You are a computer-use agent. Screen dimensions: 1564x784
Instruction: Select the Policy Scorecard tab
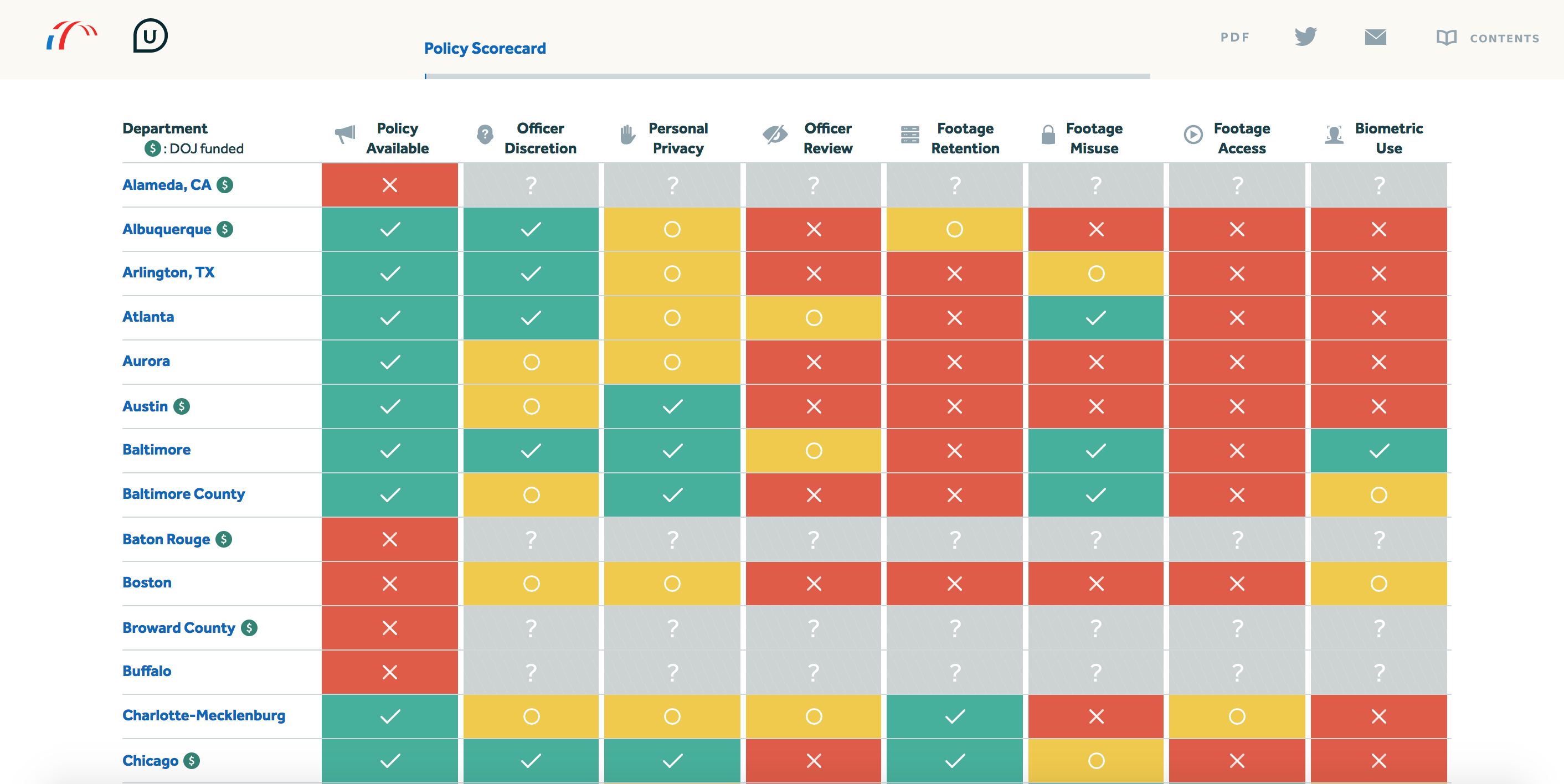[485, 49]
